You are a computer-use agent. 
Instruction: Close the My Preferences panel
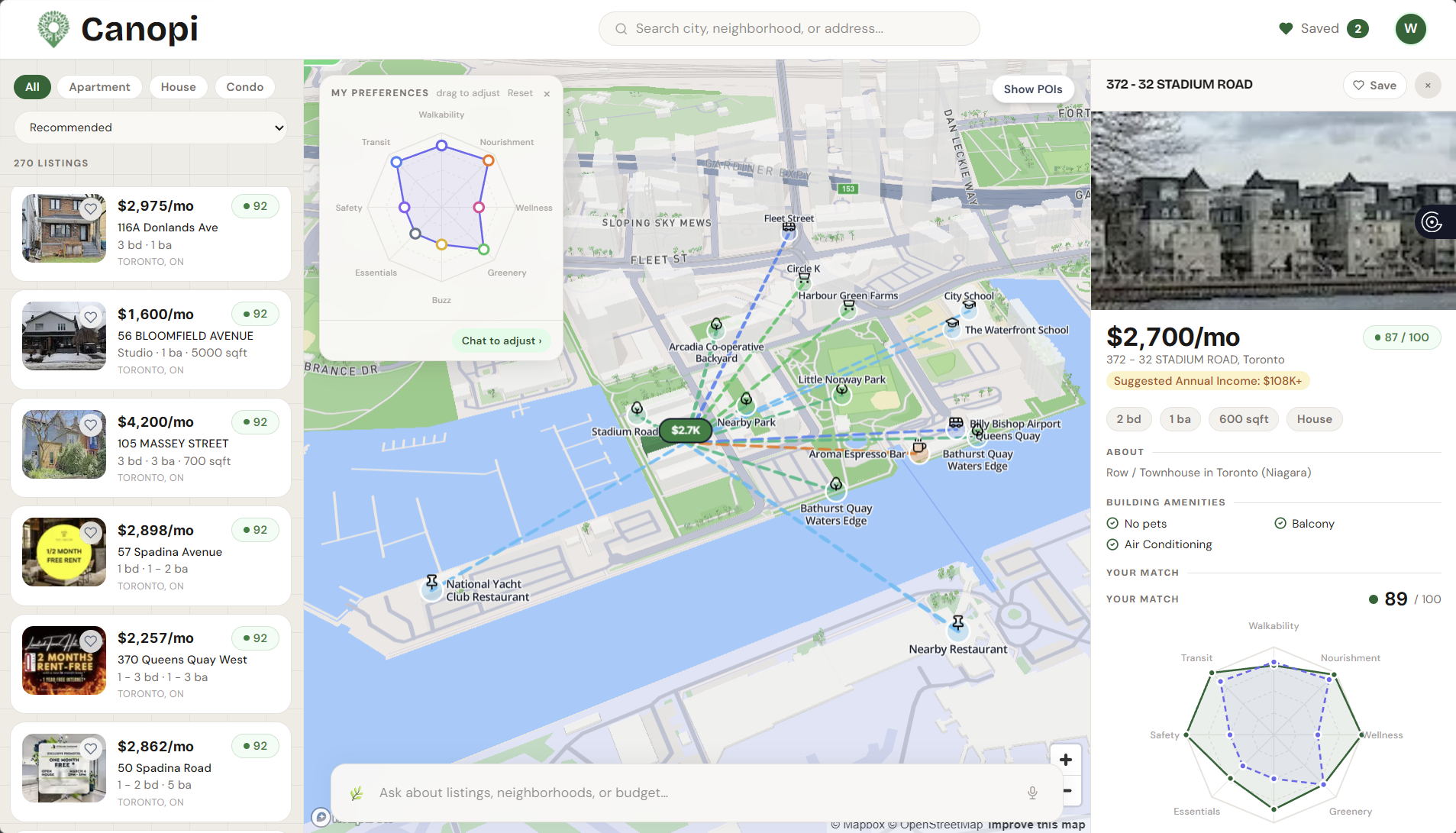(547, 94)
